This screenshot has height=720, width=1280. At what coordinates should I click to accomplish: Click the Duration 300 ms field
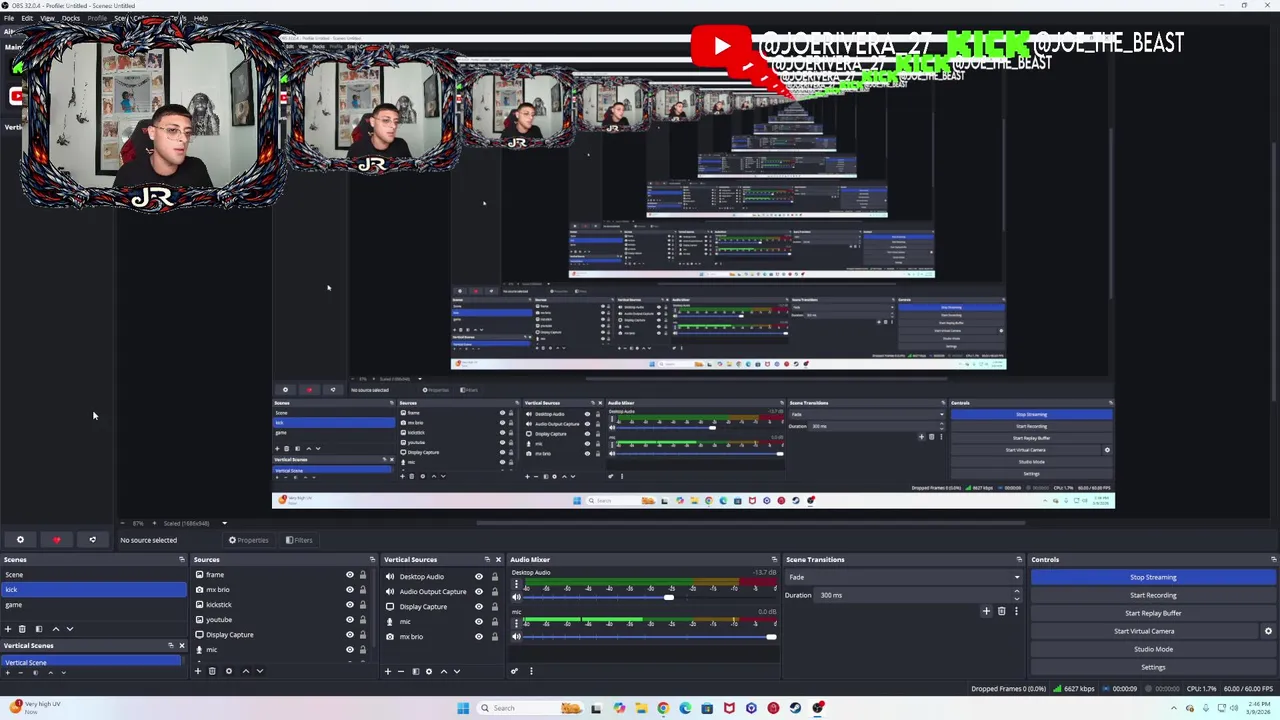[x=917, y=595]
